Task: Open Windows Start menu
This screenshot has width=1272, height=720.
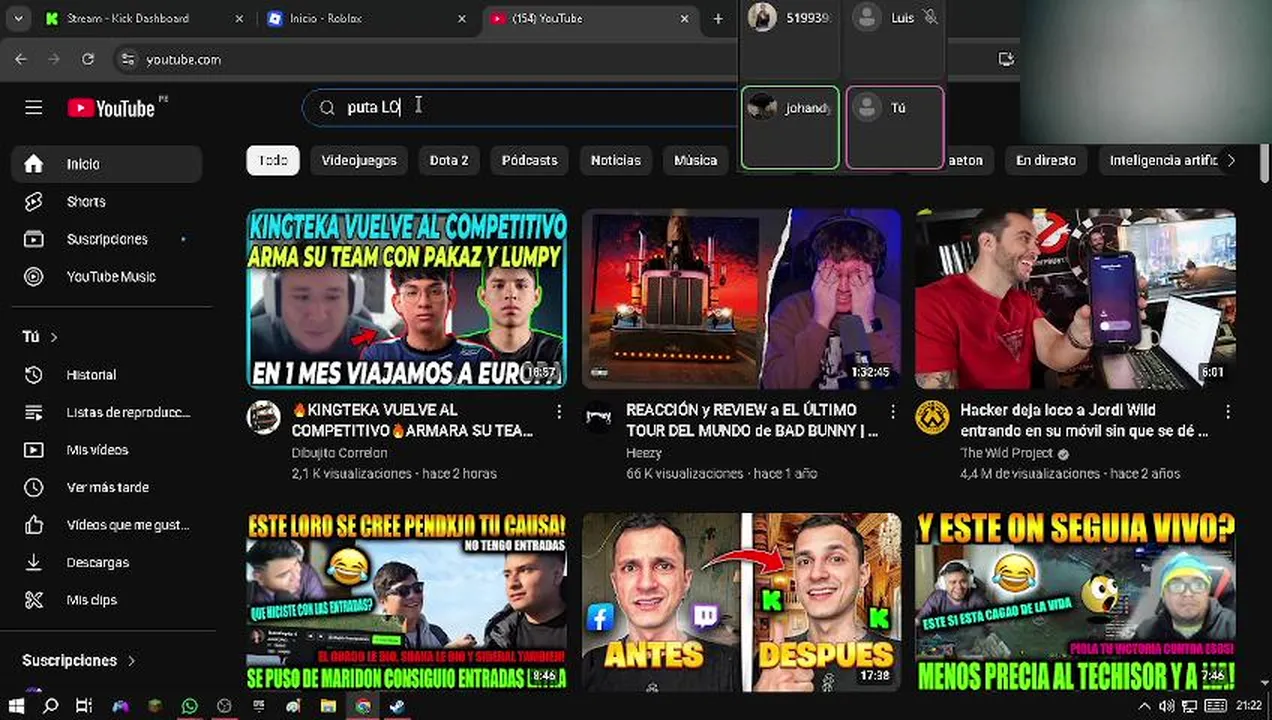Action: 17,706
